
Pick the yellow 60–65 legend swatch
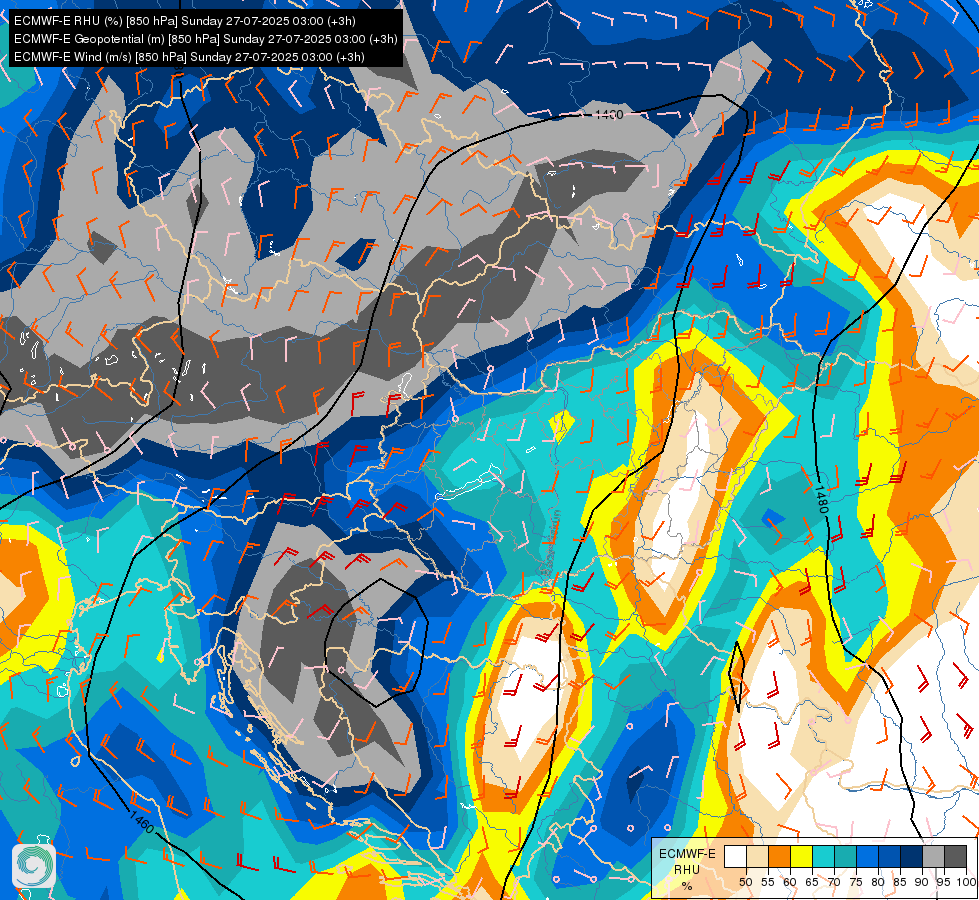[x=801, y=856]
